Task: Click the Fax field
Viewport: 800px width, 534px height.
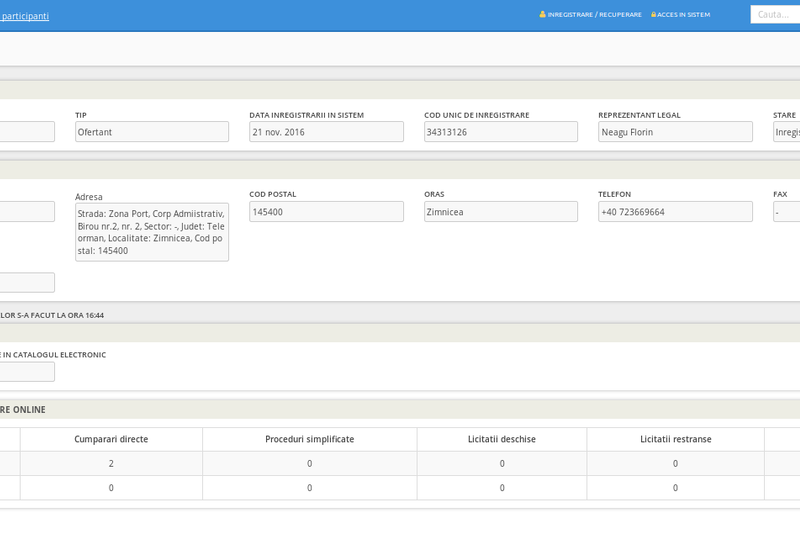Action: pyautogui.click(x=786, y=212)
